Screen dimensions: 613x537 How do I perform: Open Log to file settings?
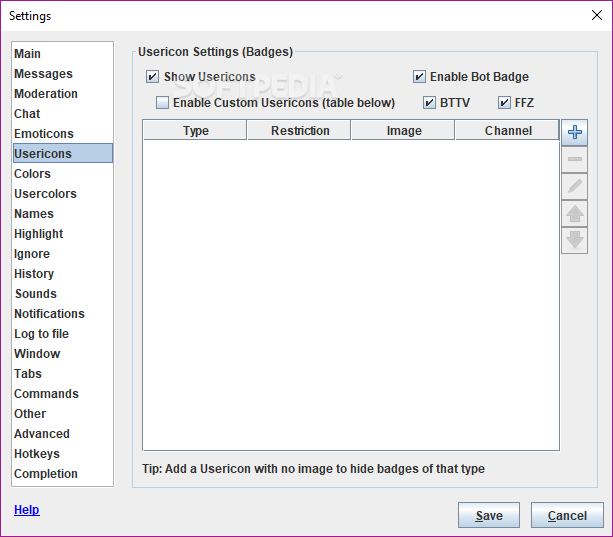point(63,333)
